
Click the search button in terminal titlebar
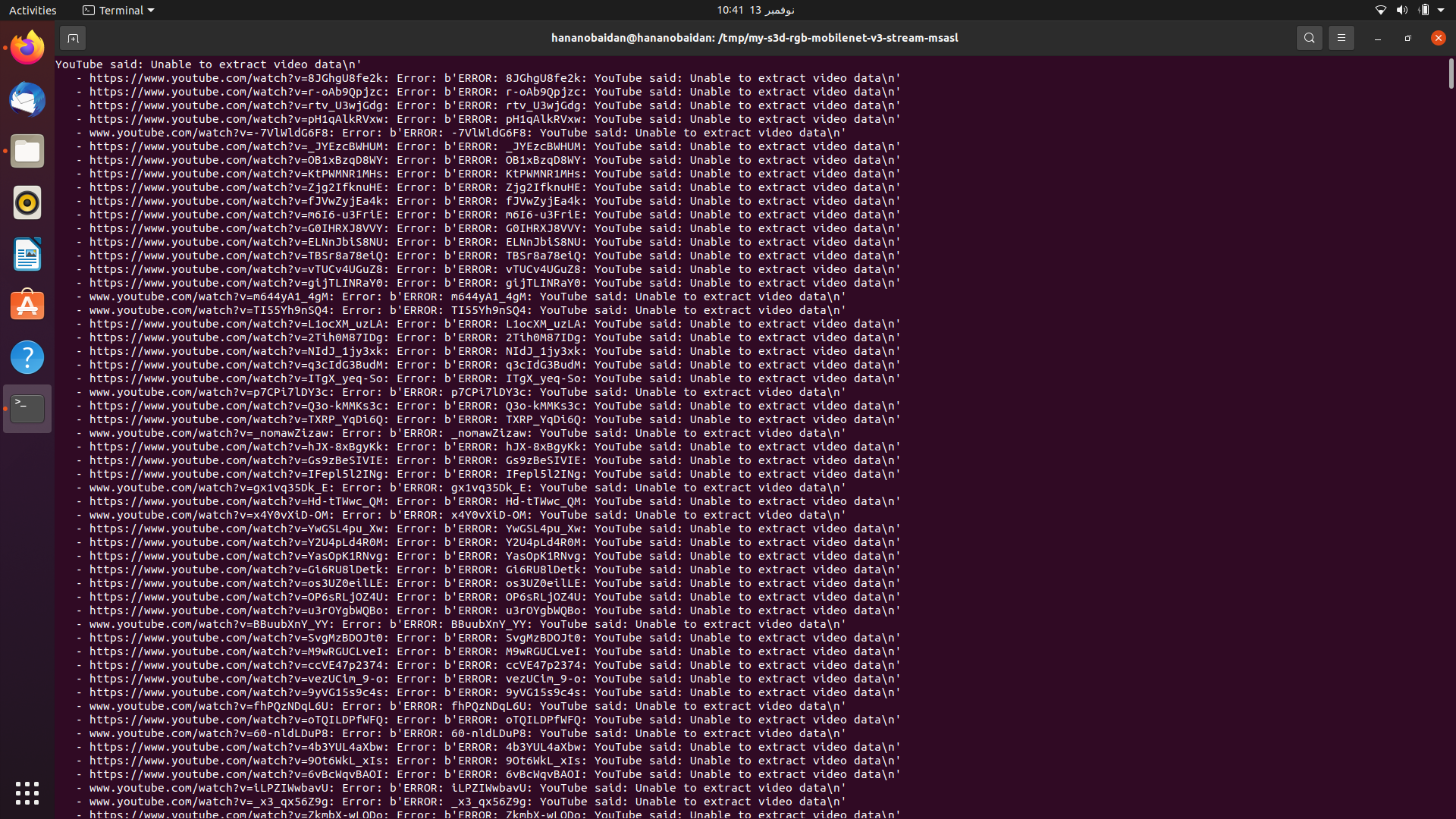tap(1309, 37)
